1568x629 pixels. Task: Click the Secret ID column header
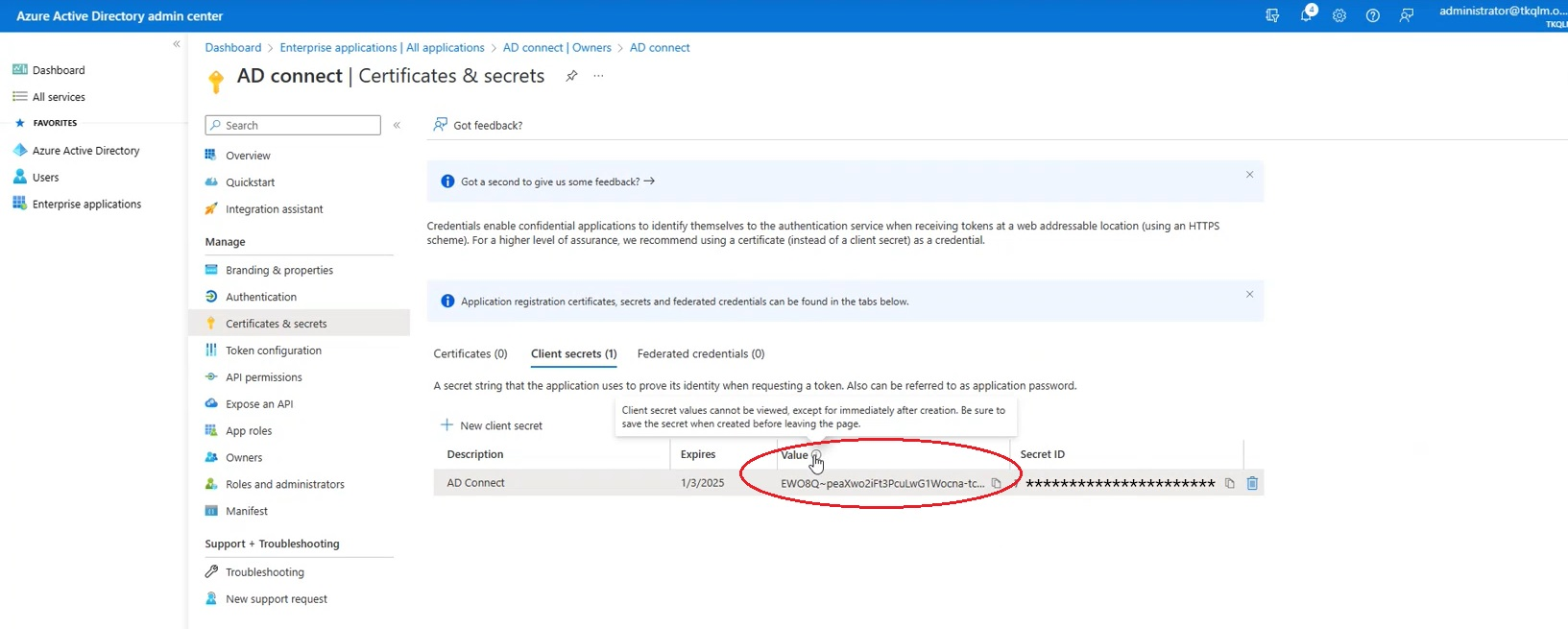(1042, 454)
